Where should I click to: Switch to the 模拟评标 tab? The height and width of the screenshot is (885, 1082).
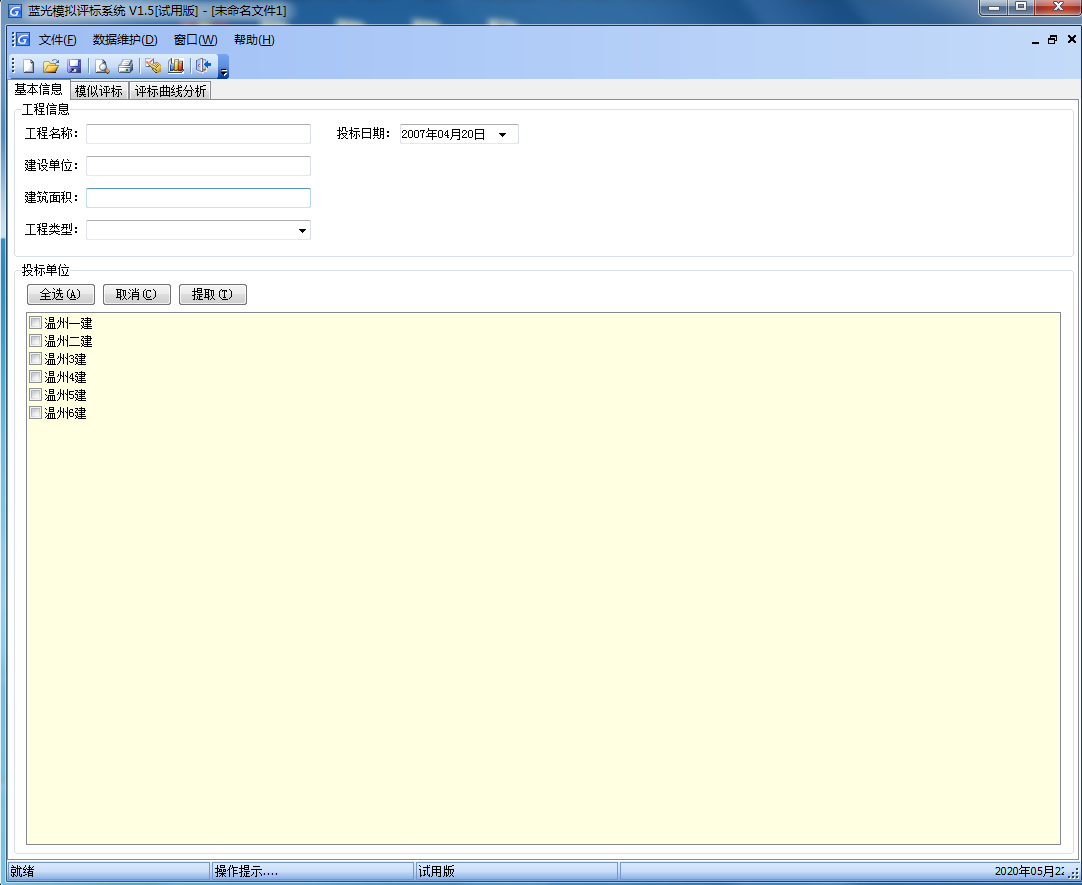[x=99, y=91]
